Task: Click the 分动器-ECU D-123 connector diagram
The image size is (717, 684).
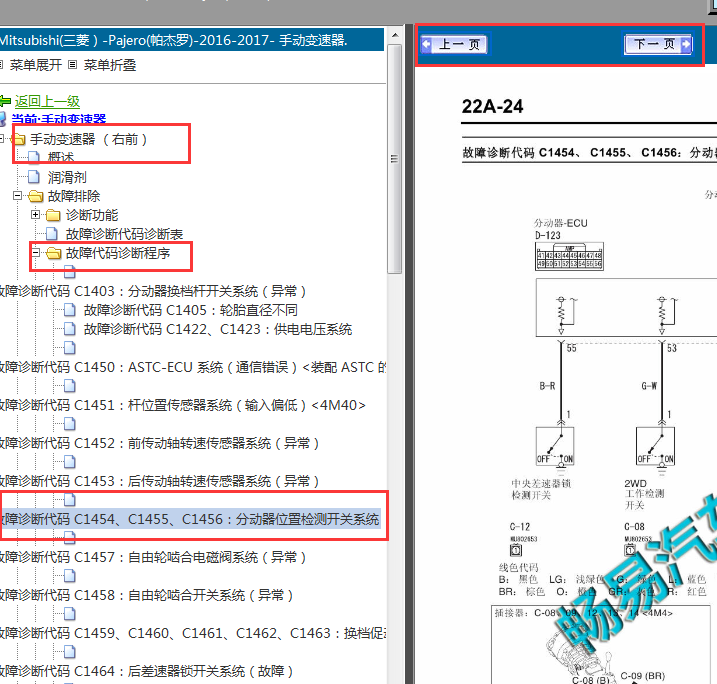Action: 569,256
